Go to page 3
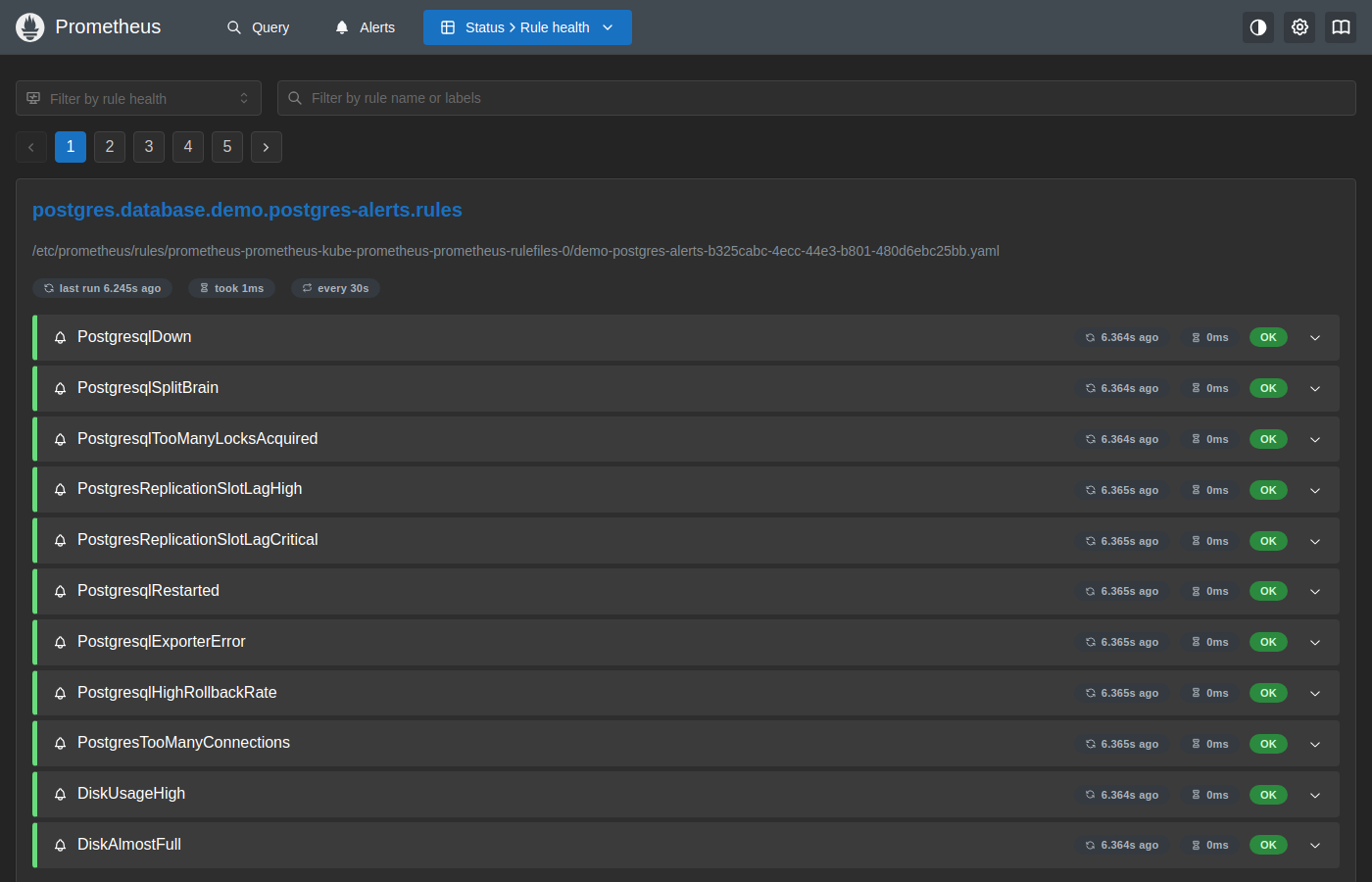1372x882 pixels. 149,147
